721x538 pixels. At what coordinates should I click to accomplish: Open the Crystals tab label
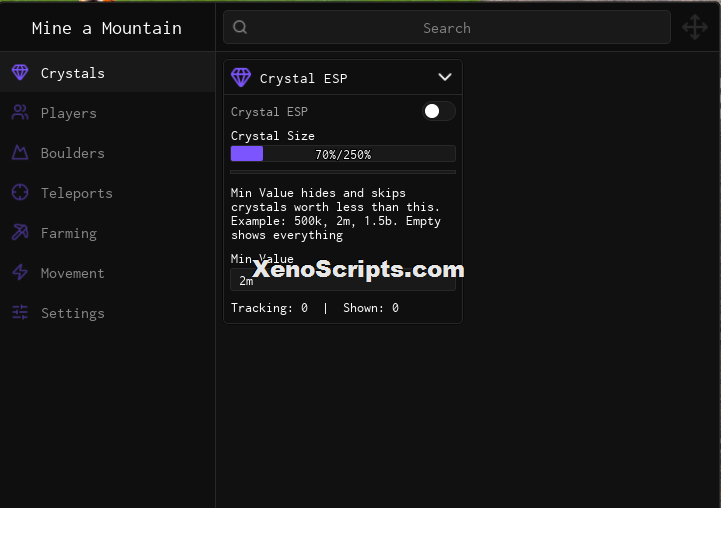pyautogui.click(x=73, y=73)
